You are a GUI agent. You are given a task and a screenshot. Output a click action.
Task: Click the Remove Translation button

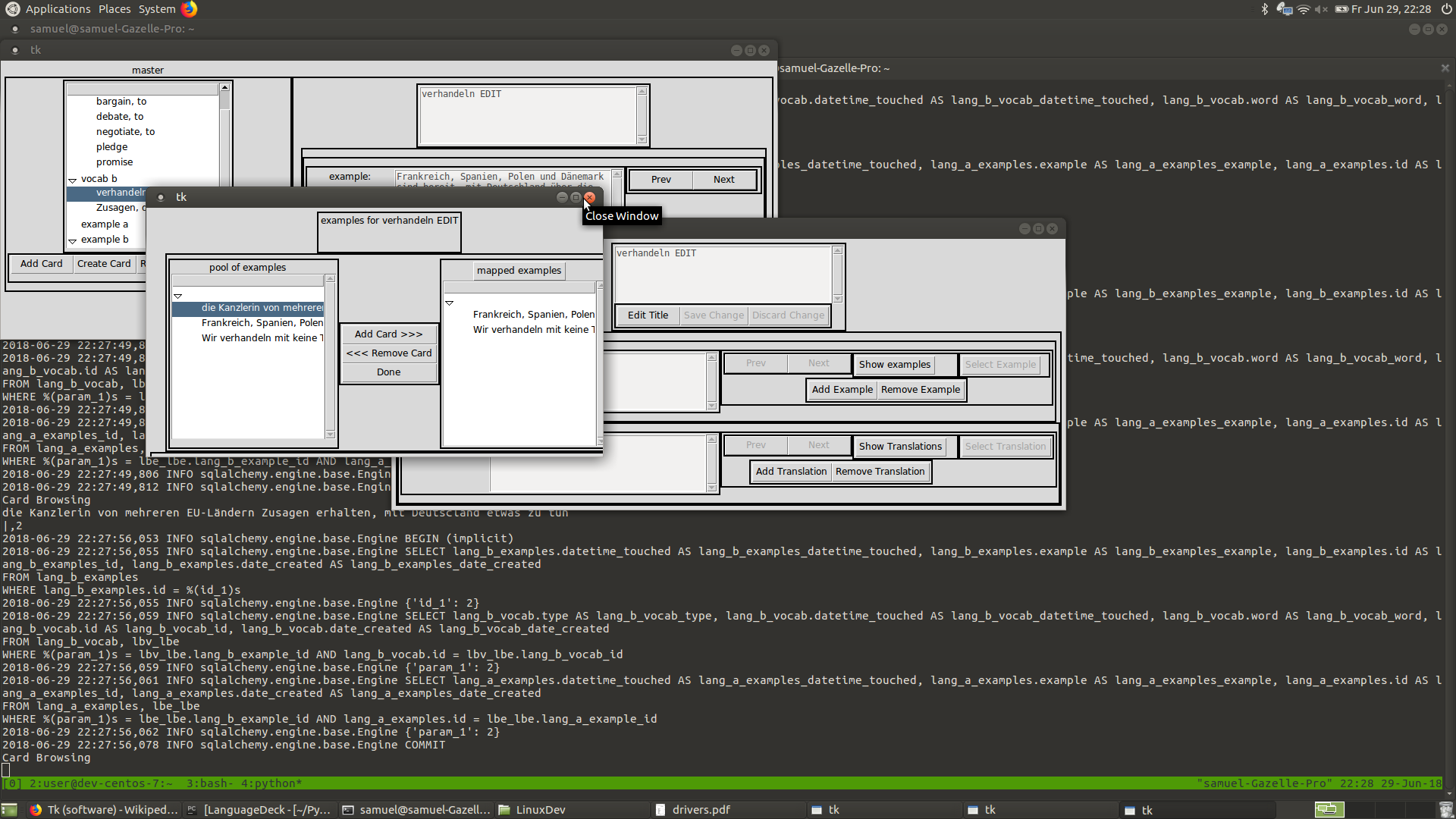tap(880, 472)
